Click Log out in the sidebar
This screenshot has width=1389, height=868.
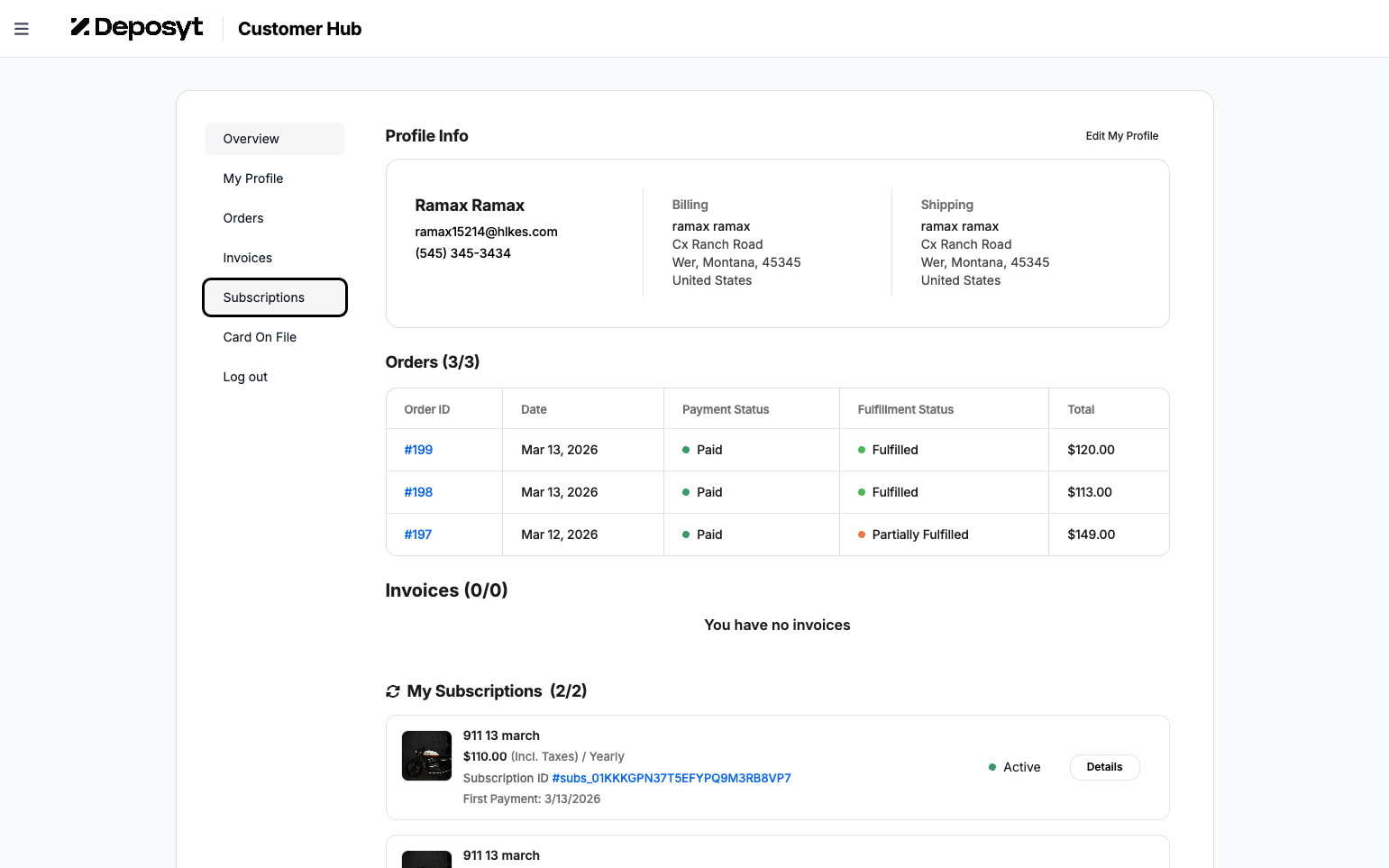point(275,377)
